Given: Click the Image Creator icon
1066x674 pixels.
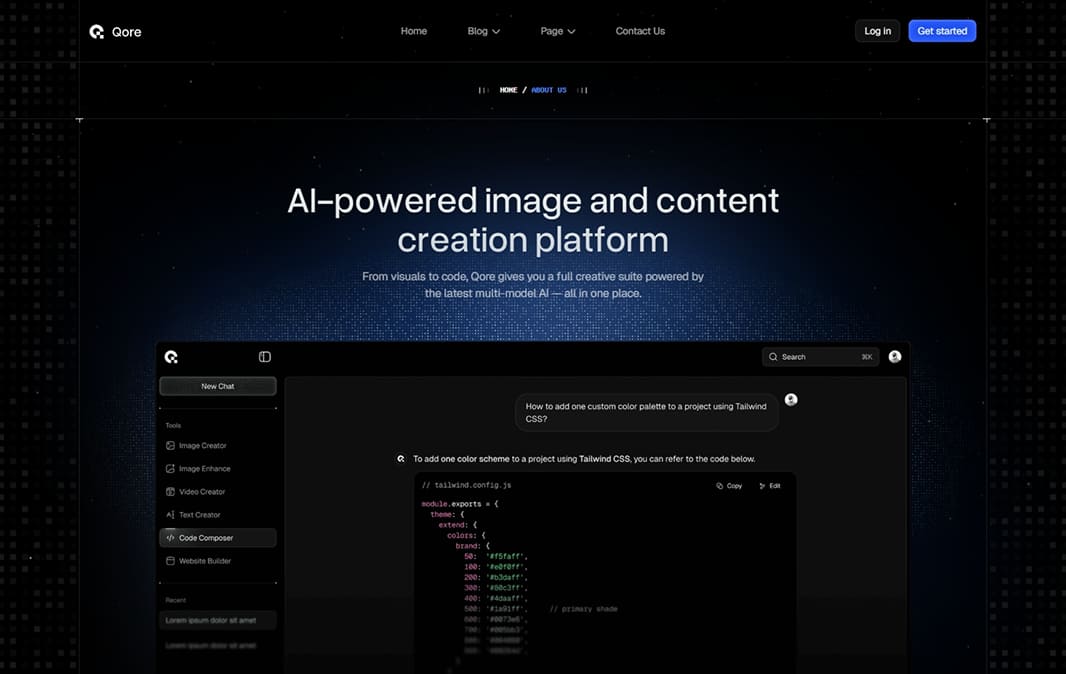Looking at the screenshot, I should [x=170, y=446].
